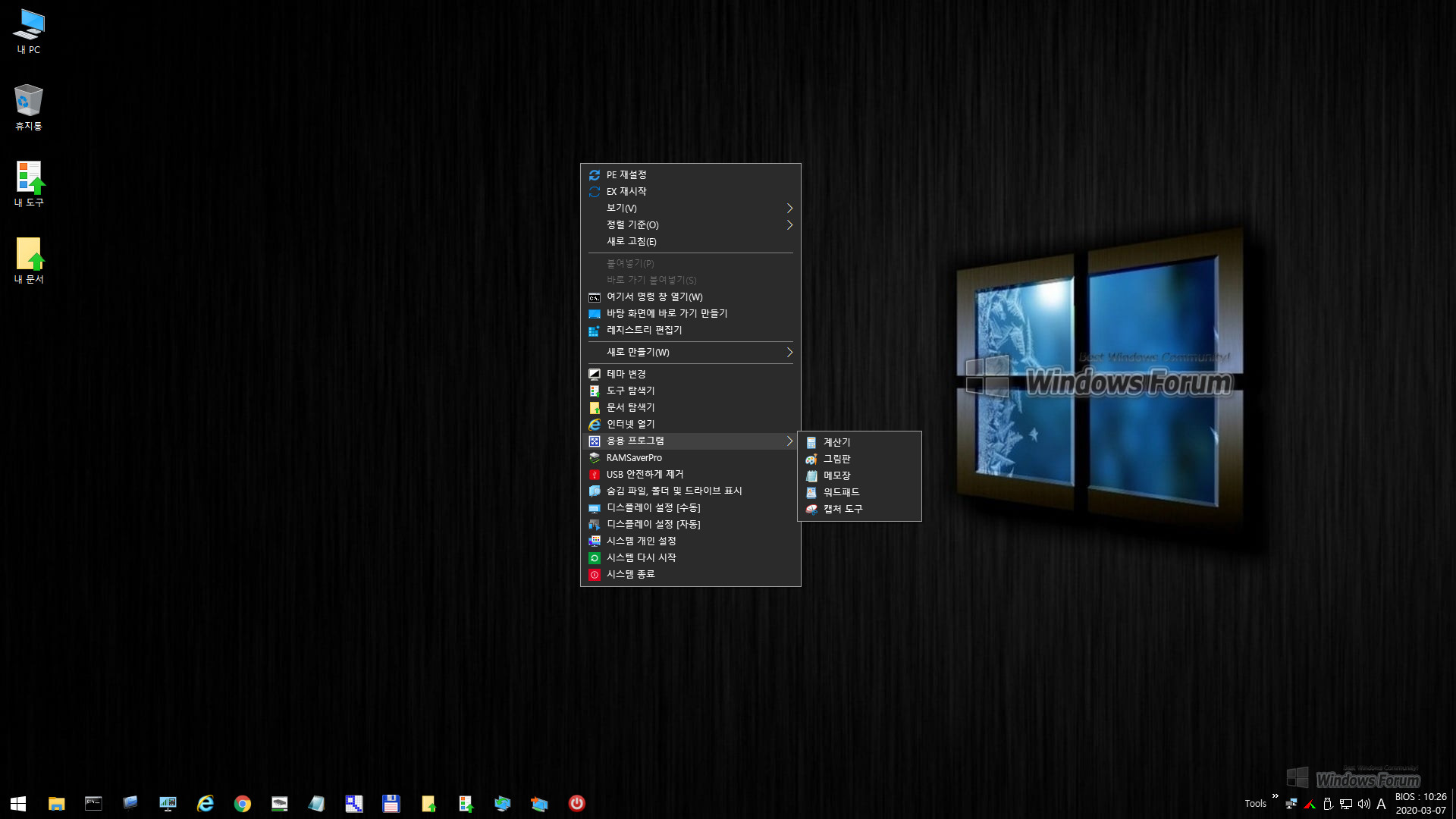Open the 내 도구 desktop icon
This screenshot has height=819, width=1456.
29,184
